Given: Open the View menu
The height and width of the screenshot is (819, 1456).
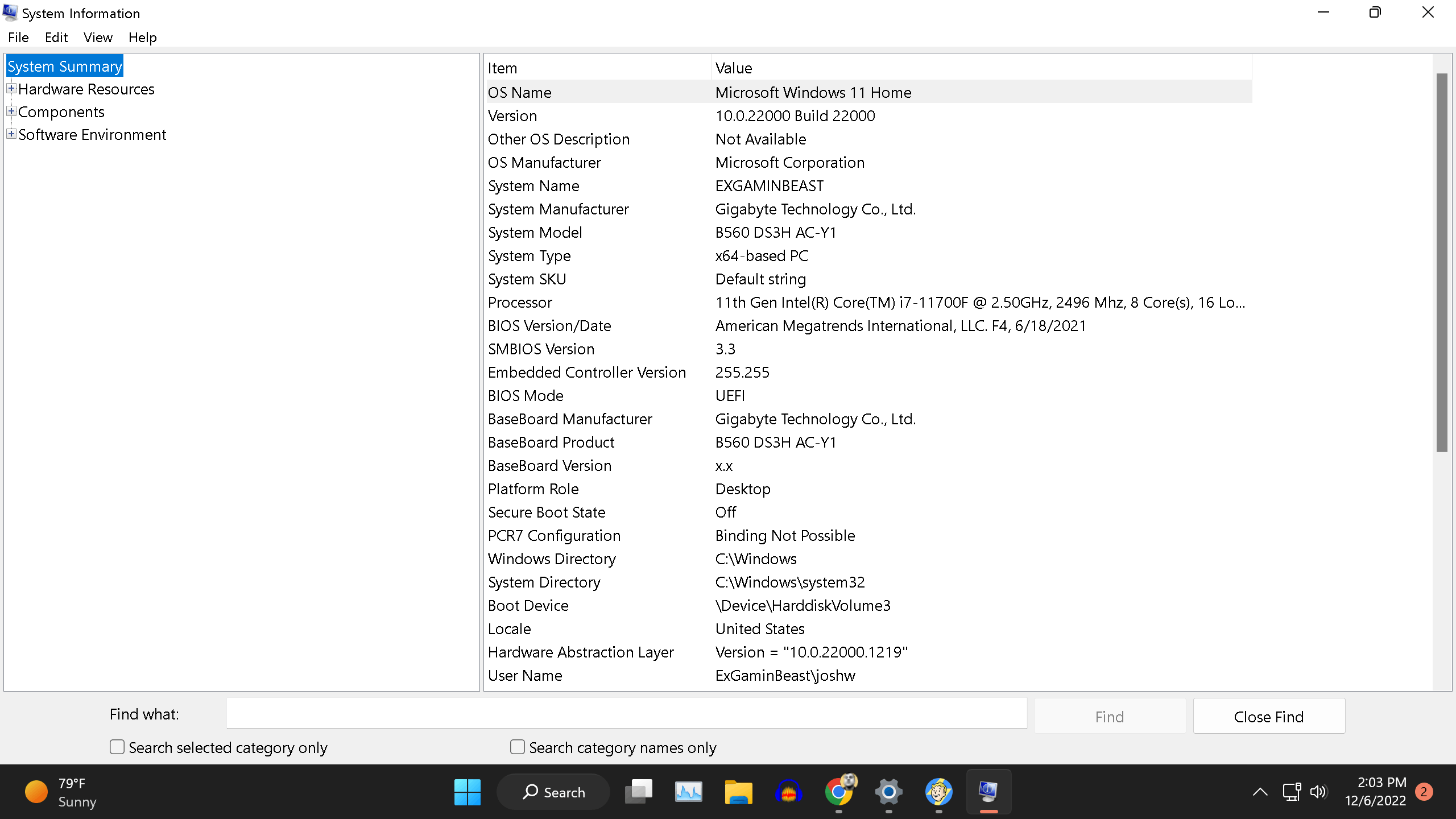Looking at the screenshot, I should pyautogui.click(x=97, y=37).
